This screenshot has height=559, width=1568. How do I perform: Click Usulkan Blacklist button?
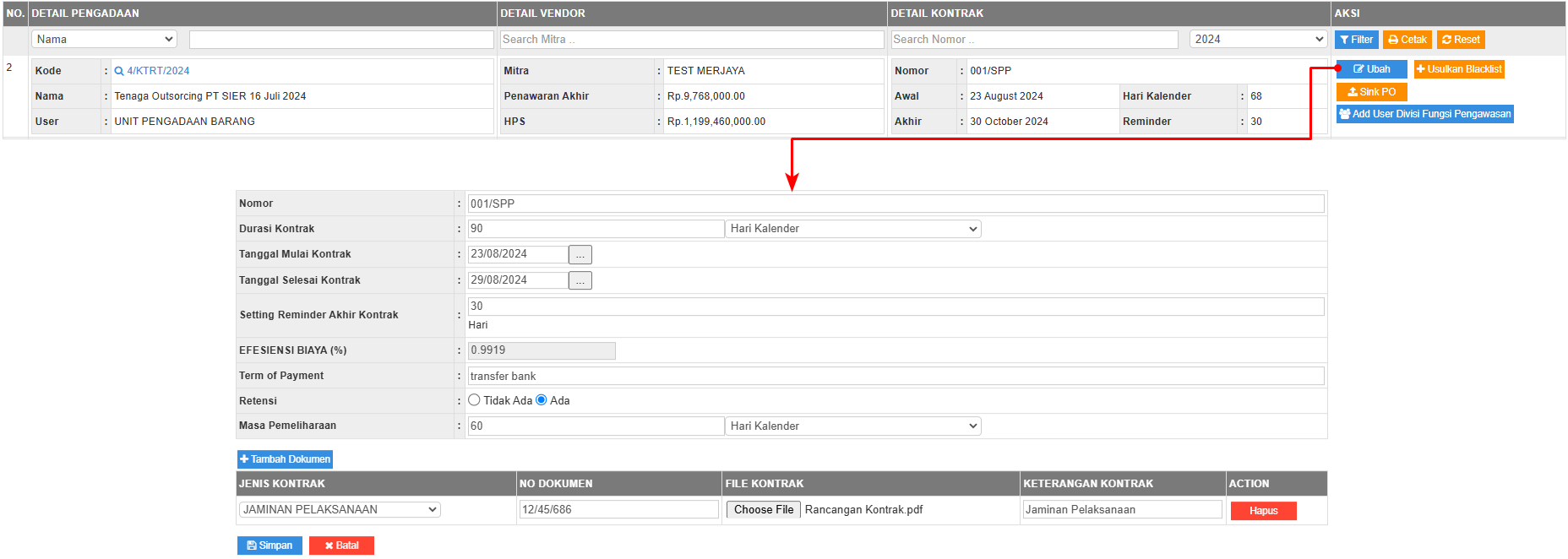pos(1459,69)
